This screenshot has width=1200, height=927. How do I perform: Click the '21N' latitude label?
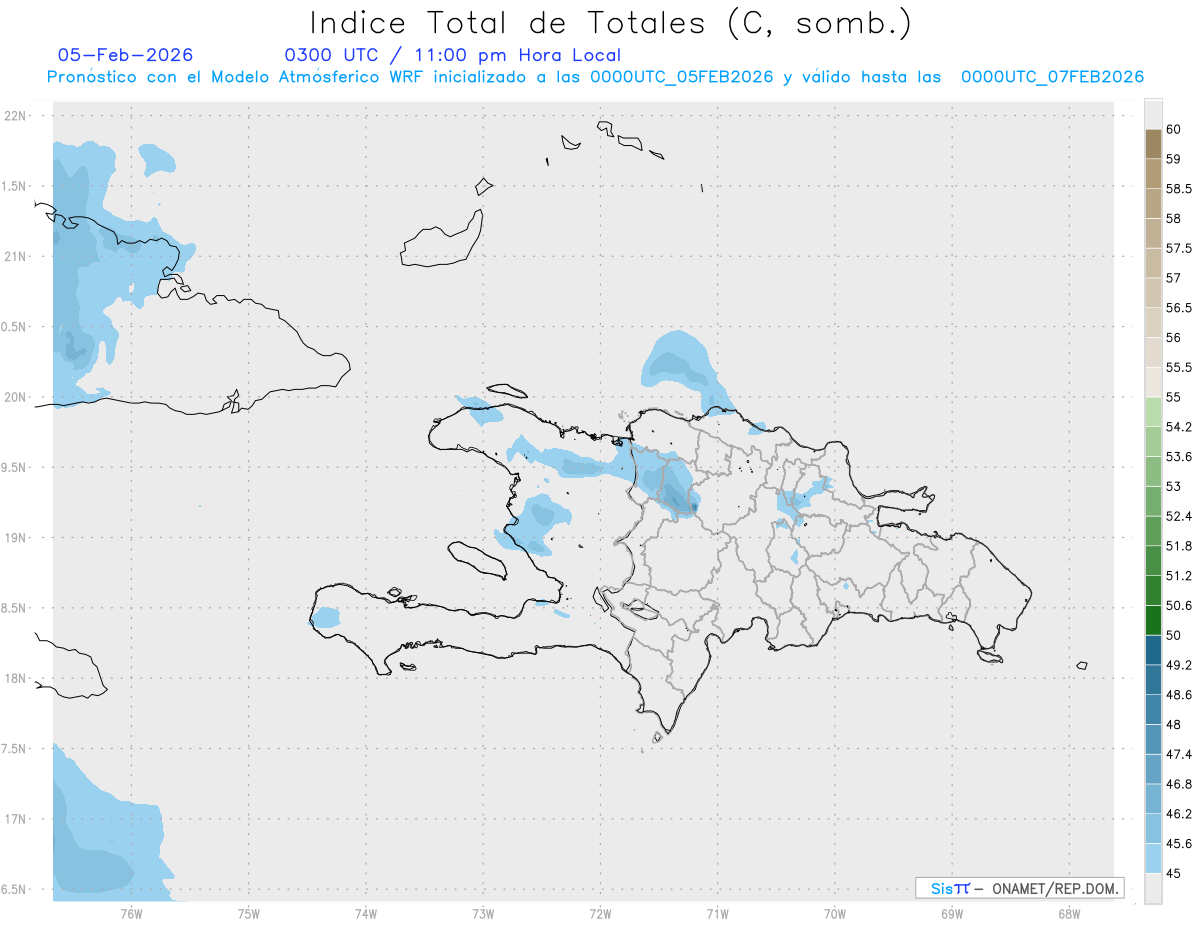tap(16, 256)
